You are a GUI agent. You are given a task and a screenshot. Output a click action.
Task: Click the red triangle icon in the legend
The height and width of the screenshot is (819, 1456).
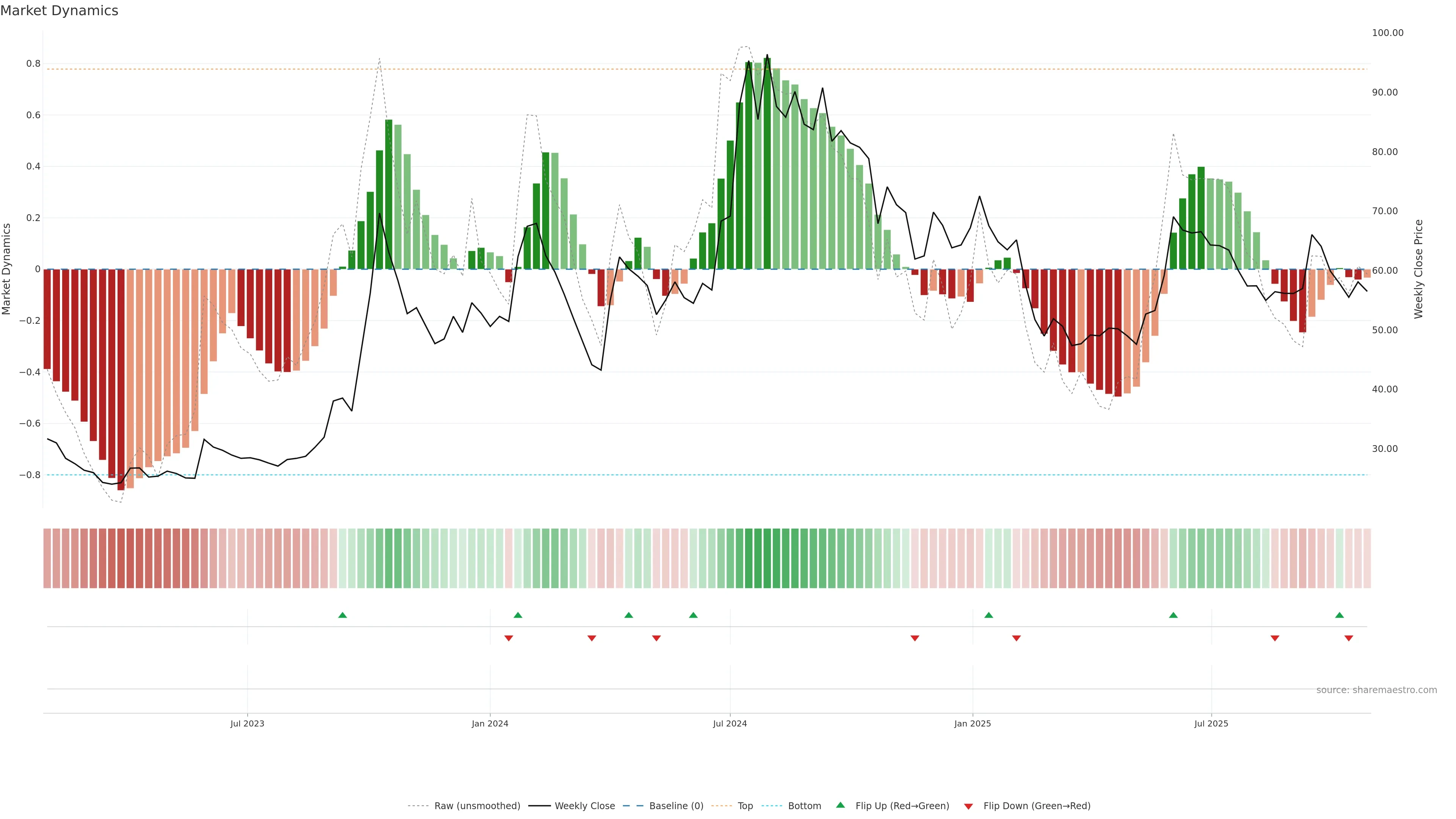968,806
